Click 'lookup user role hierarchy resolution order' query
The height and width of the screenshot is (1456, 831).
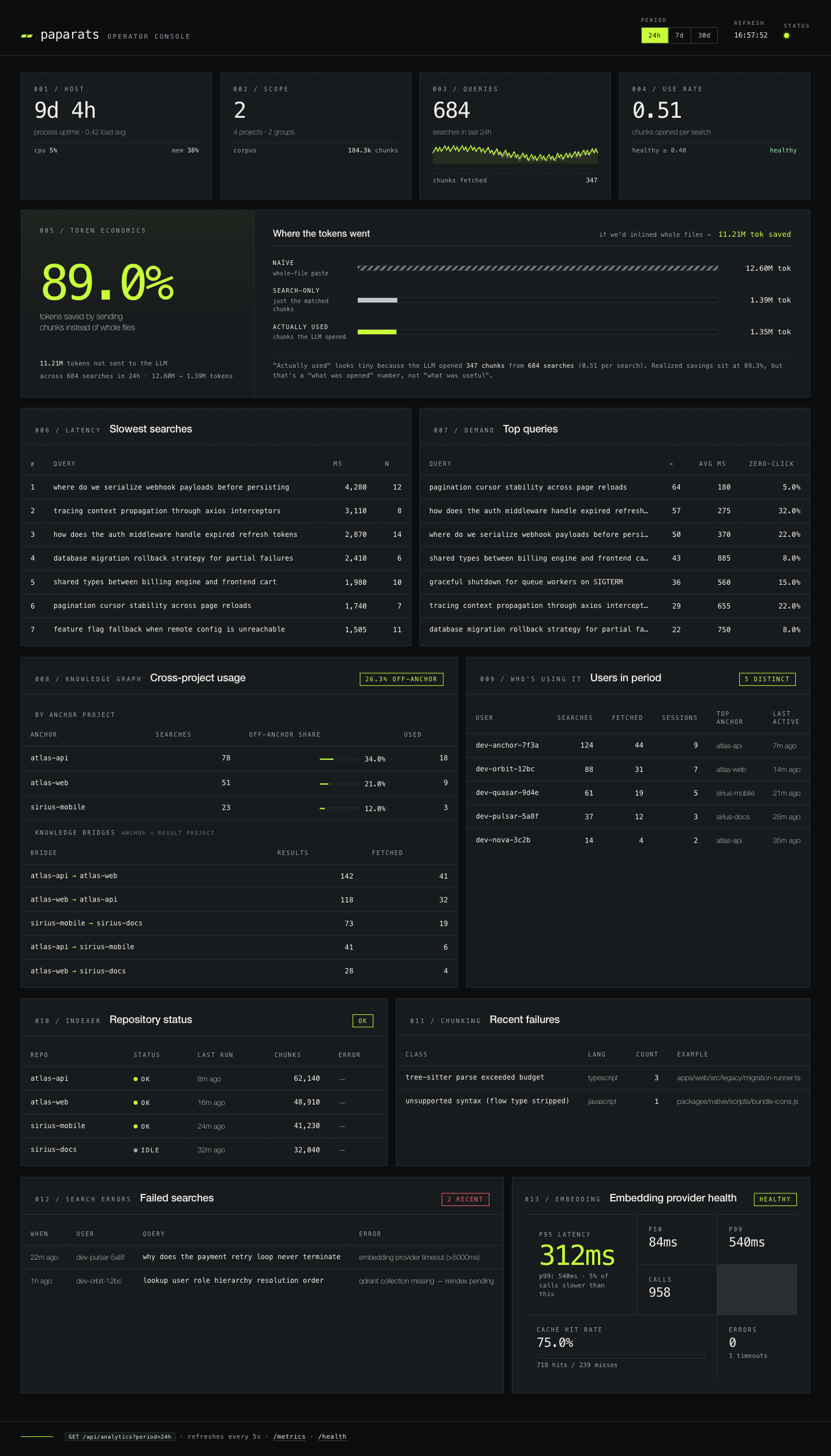click(x=233, y=1280)
